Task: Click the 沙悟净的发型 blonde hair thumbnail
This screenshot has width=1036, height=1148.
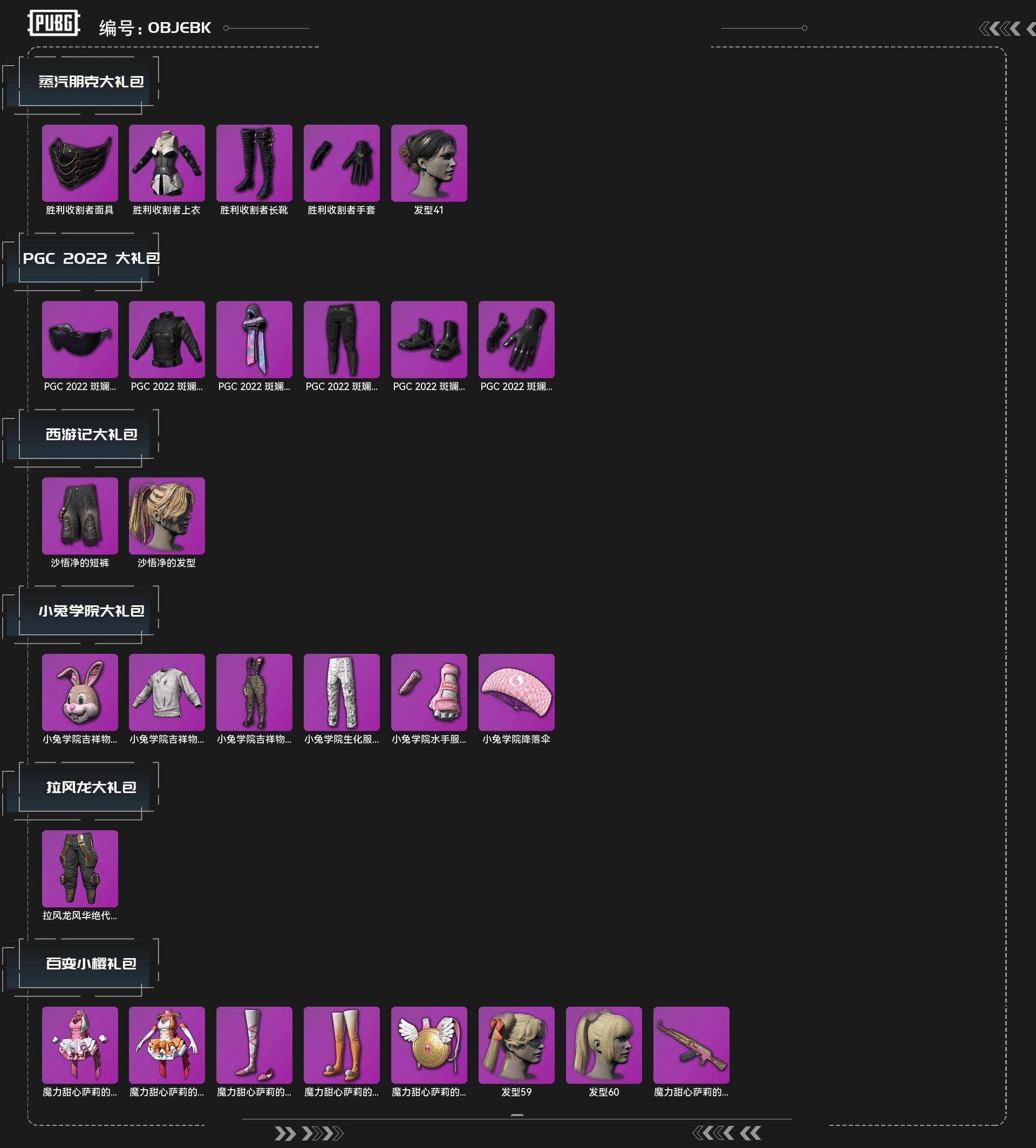Action: click(167, 516)
